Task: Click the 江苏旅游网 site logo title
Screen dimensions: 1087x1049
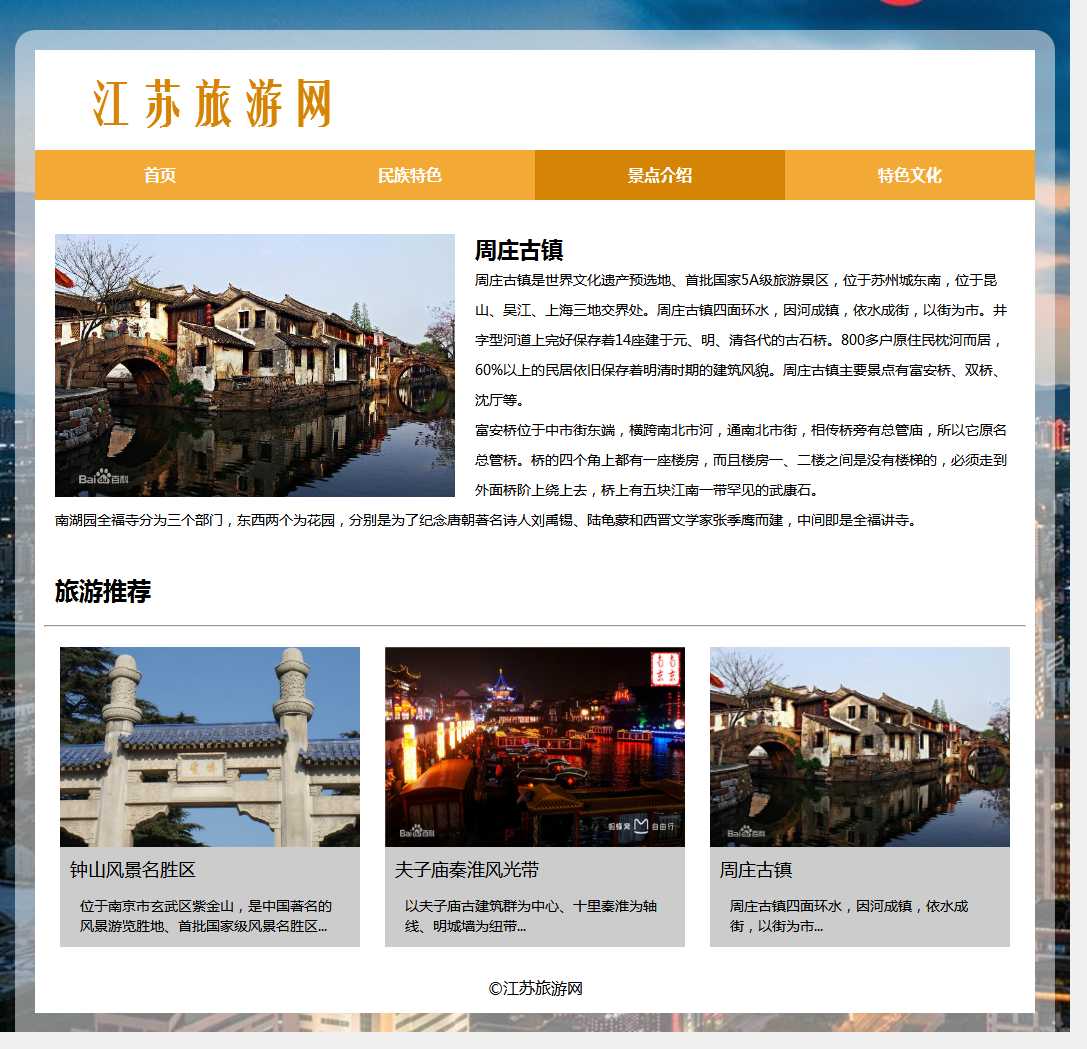Action: 212,104
